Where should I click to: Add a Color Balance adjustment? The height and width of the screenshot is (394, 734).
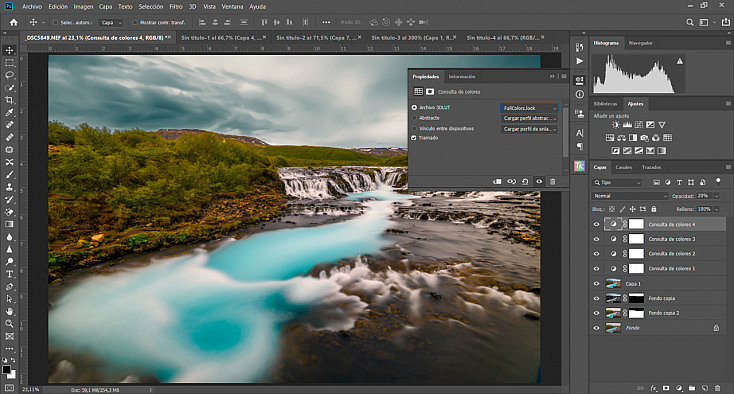point(621,138)
